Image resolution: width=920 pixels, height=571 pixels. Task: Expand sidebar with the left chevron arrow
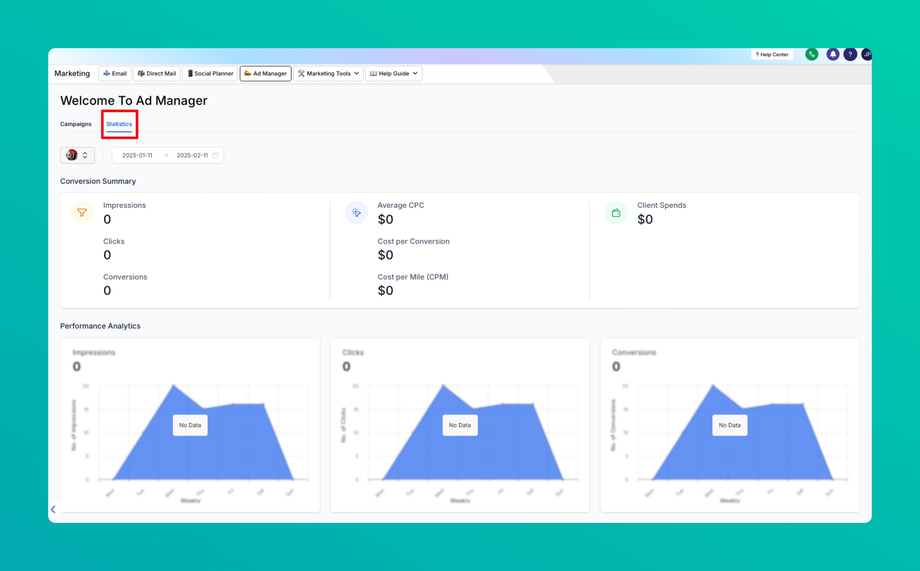click(53, 509)
